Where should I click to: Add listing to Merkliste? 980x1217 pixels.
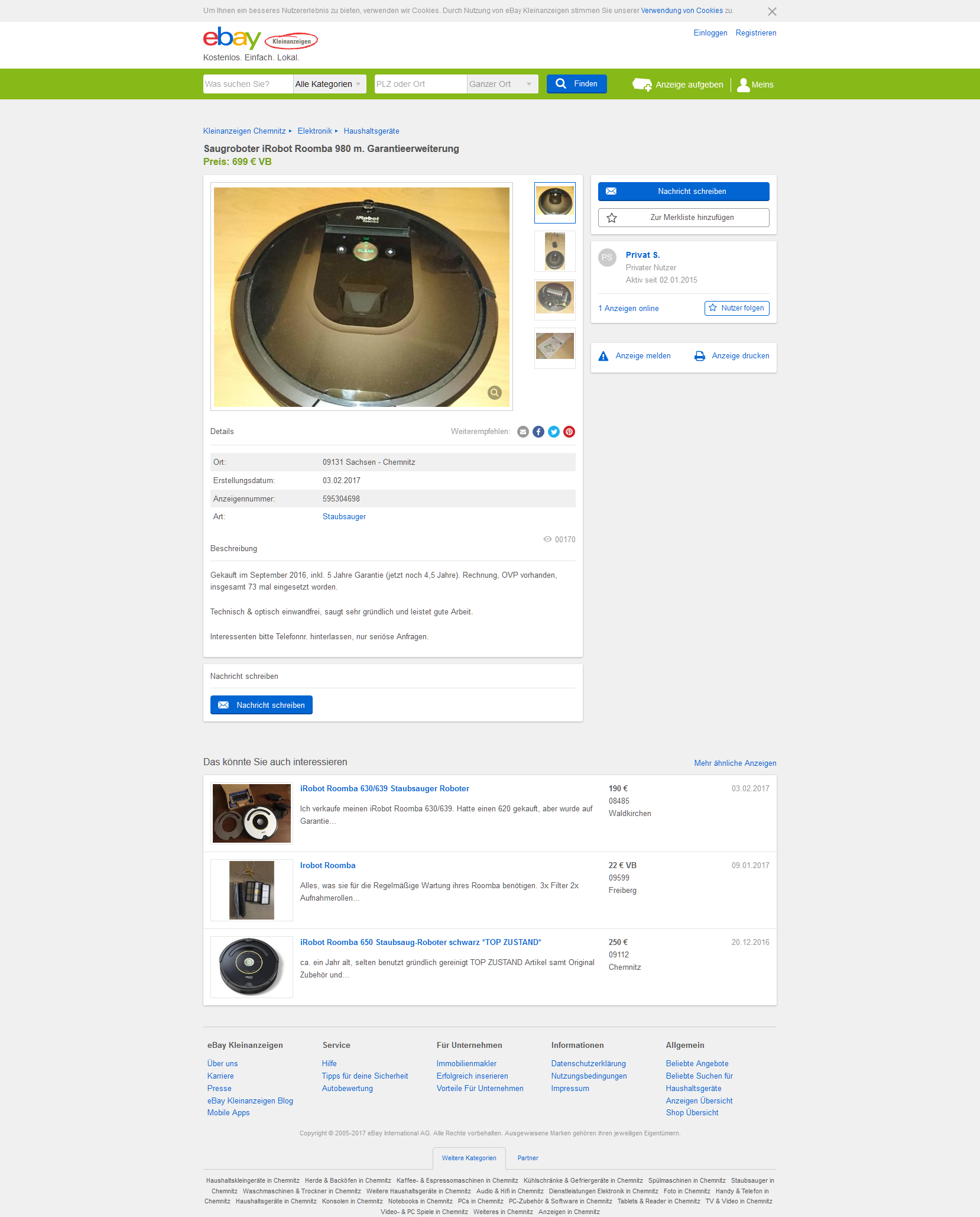[x=683, y=218]
